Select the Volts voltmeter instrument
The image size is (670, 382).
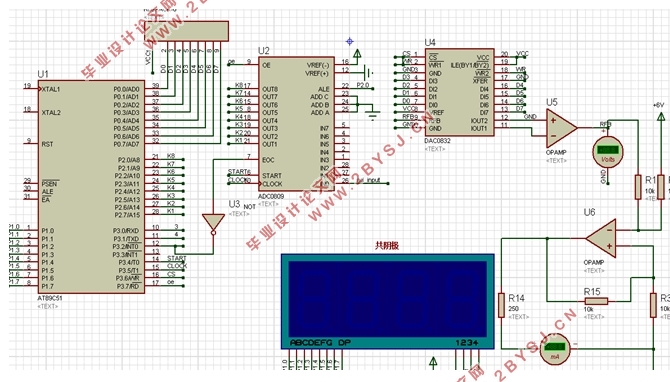pyautogui.click(x=608, y=153)
